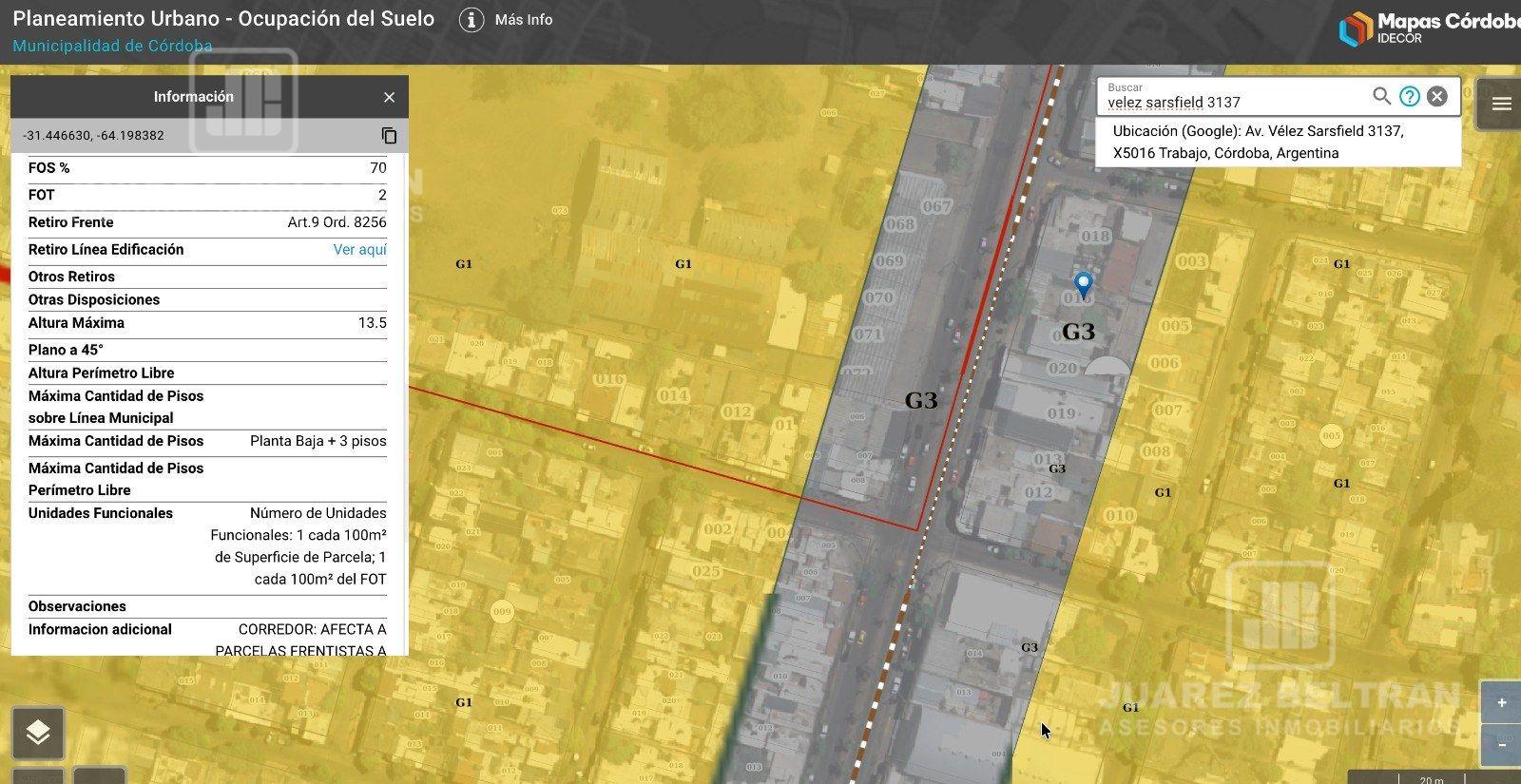Image resolution: width=1521 pixels, height=784 pixels.
Task: Click the Planta Baja + 3 pisos value
Action: (x=318, y=441)
